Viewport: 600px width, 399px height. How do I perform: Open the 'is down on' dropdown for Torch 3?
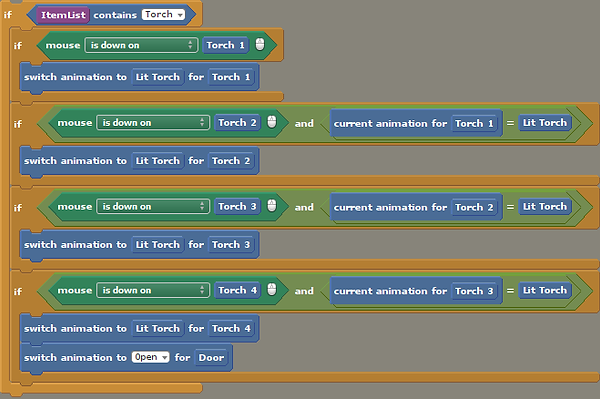coord(153,207)
